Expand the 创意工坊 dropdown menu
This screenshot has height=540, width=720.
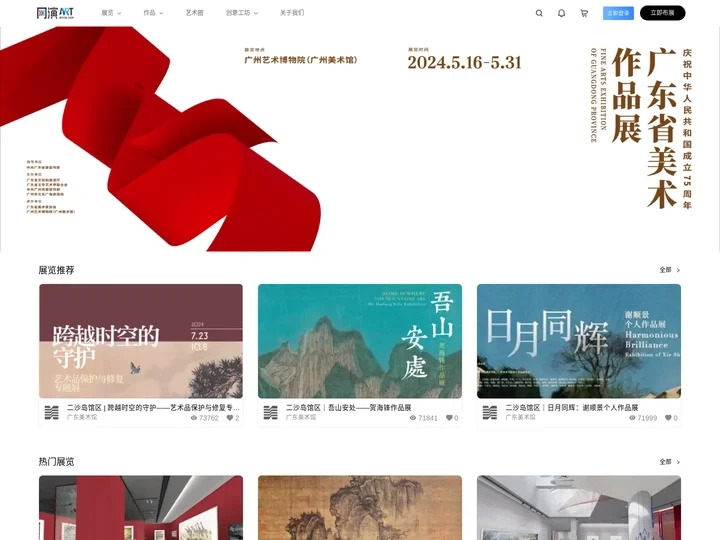(x=242, y=13)
